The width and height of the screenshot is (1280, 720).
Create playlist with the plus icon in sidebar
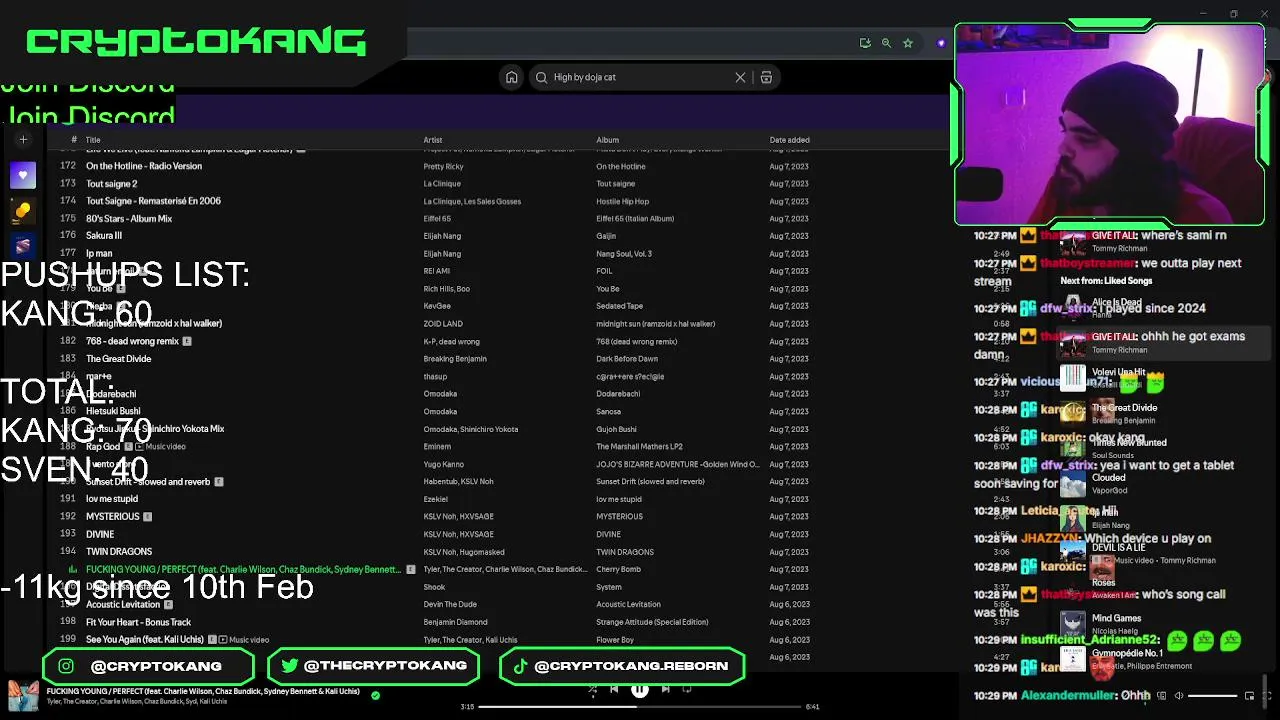point(23,140)
